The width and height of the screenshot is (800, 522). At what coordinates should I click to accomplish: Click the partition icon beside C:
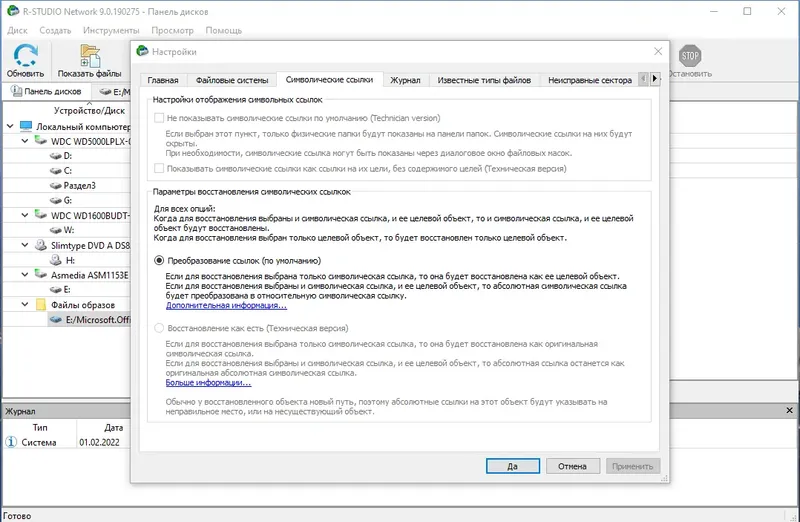pos(56,170)
